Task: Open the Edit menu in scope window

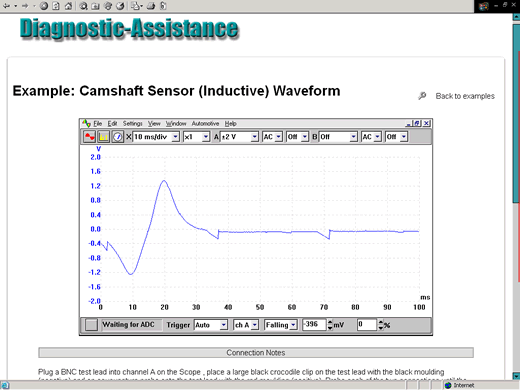Action: pos(112,123)
